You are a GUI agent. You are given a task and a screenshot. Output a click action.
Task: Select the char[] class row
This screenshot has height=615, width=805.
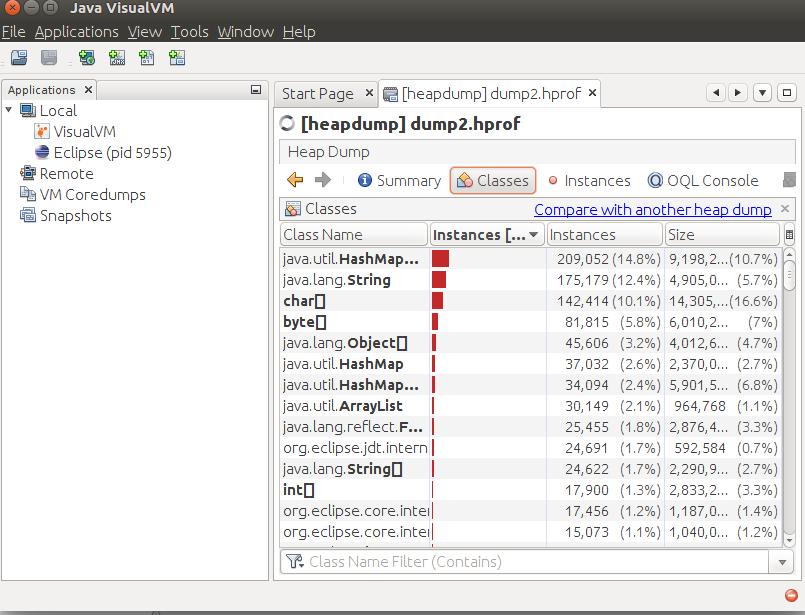[x=530, y=301]
